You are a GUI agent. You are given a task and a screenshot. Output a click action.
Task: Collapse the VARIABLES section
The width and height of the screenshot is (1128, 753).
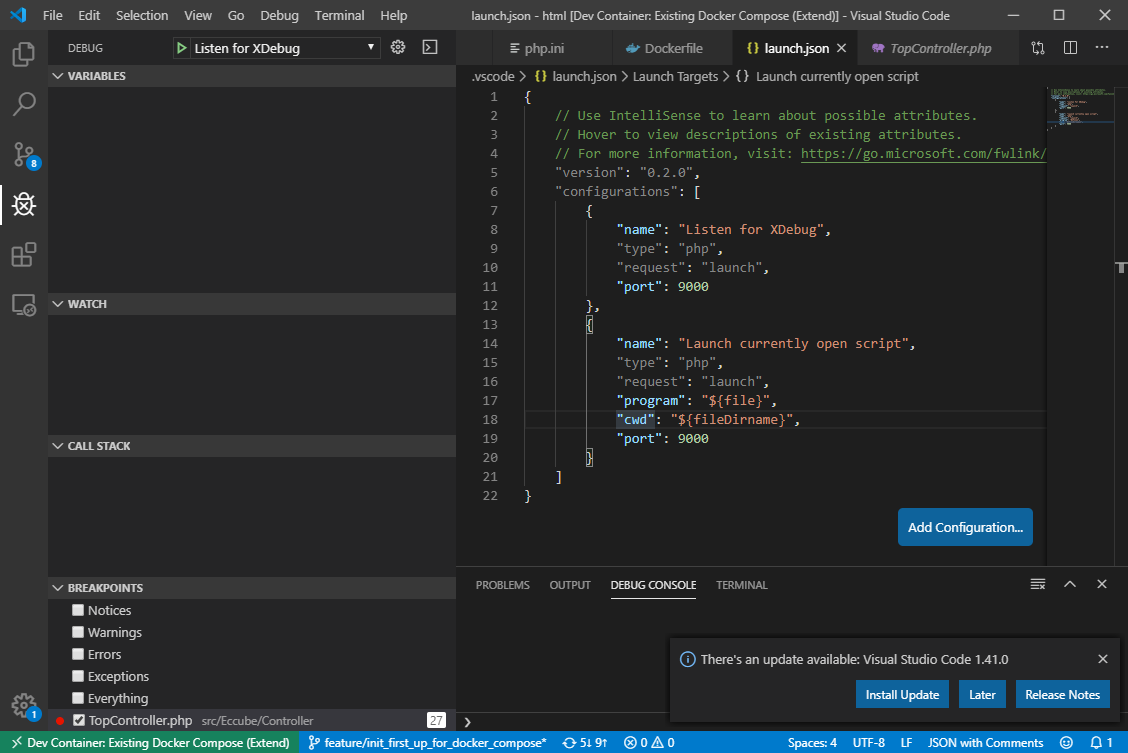252,76
